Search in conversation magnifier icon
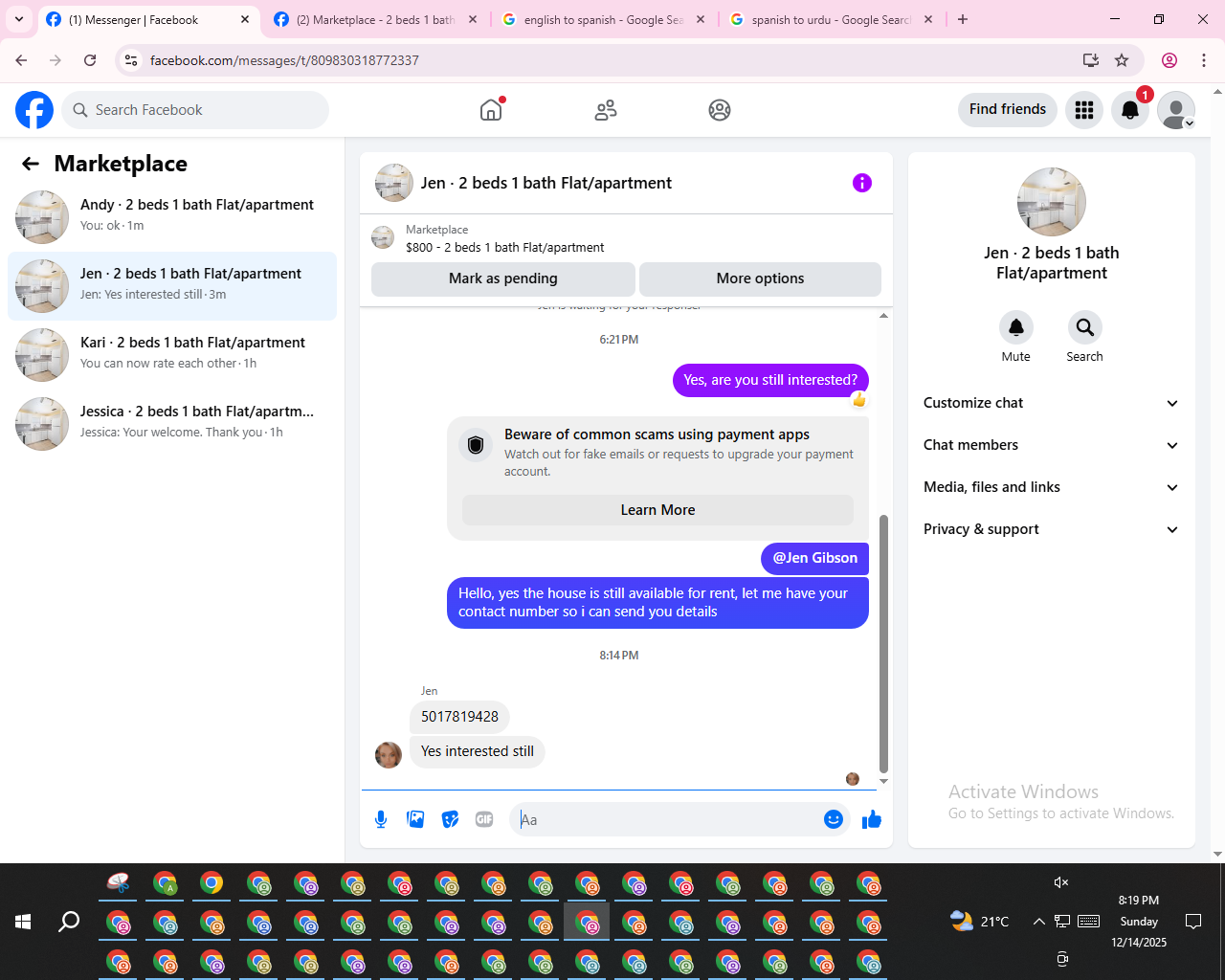This screenshot has width=1225, height=980. [x=1085, y=328]
